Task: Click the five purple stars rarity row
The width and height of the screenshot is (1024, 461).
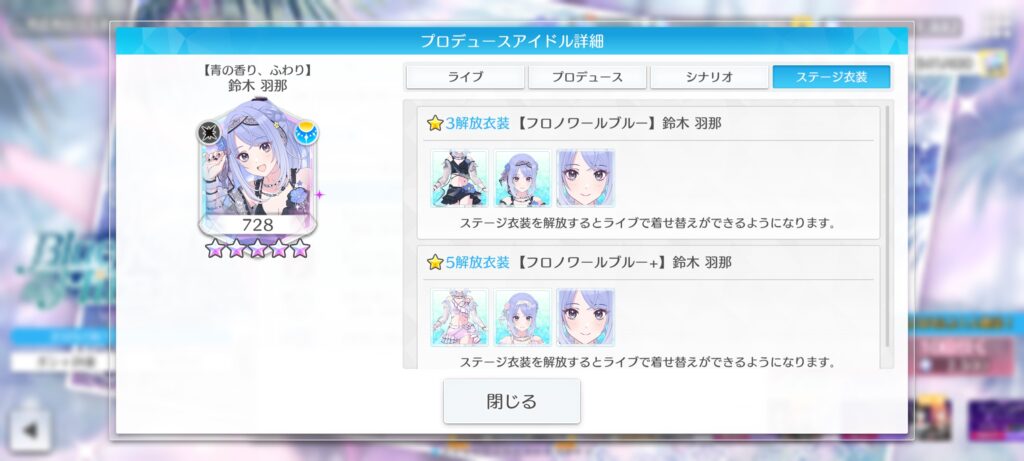Action: coord(257,248)
